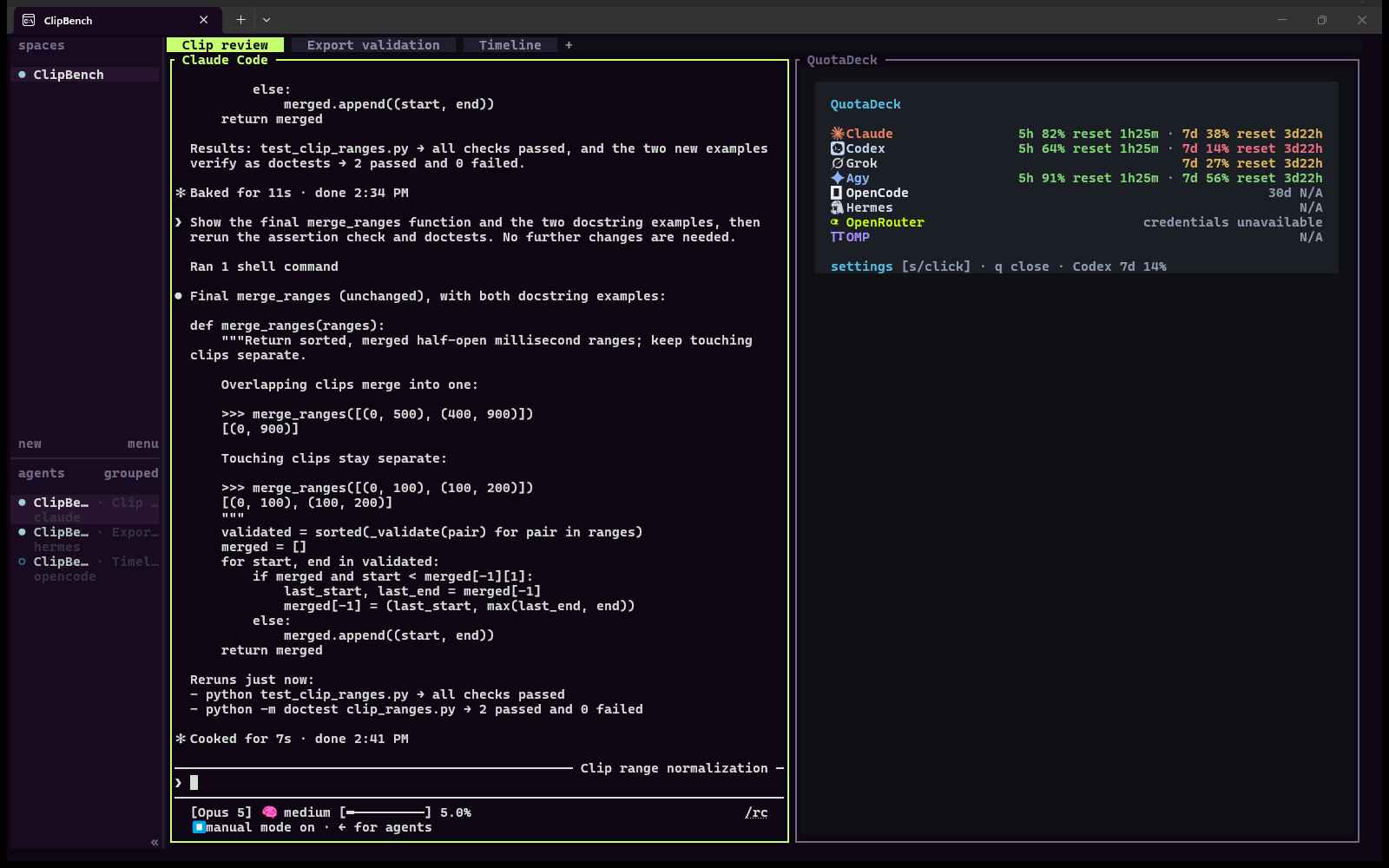Click the ClipBench terminal icon in the title tab

pyautogui.click(x=29, y=20)
